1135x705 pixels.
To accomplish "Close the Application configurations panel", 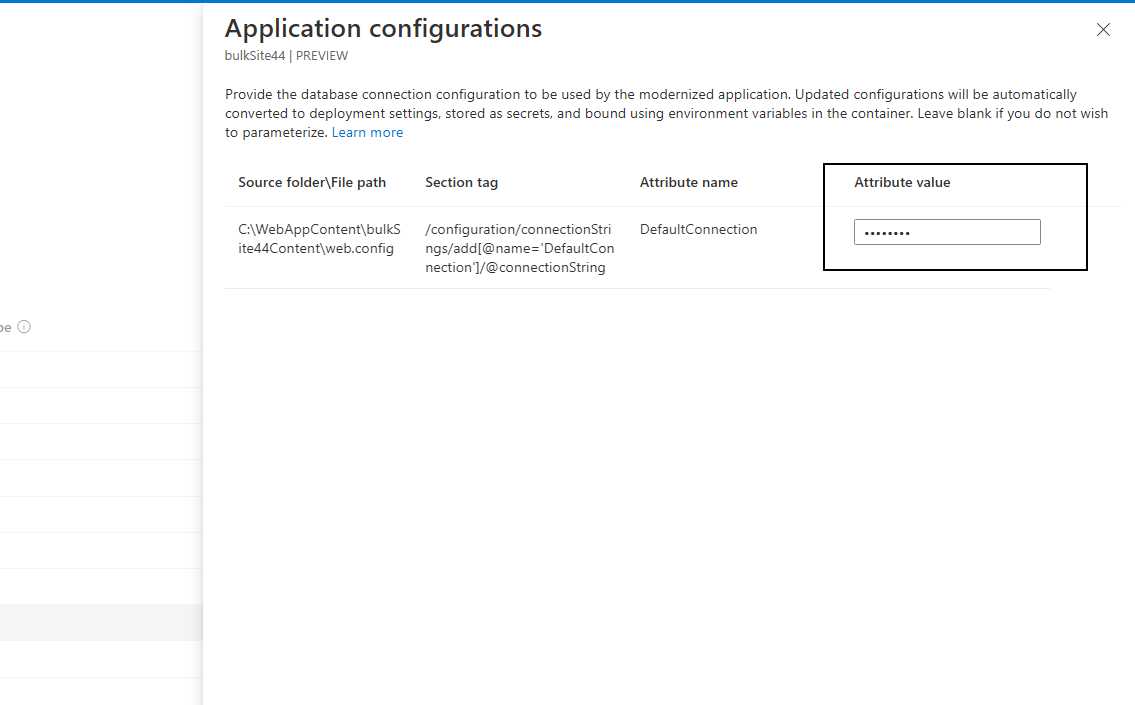I will click(1103, 30).
